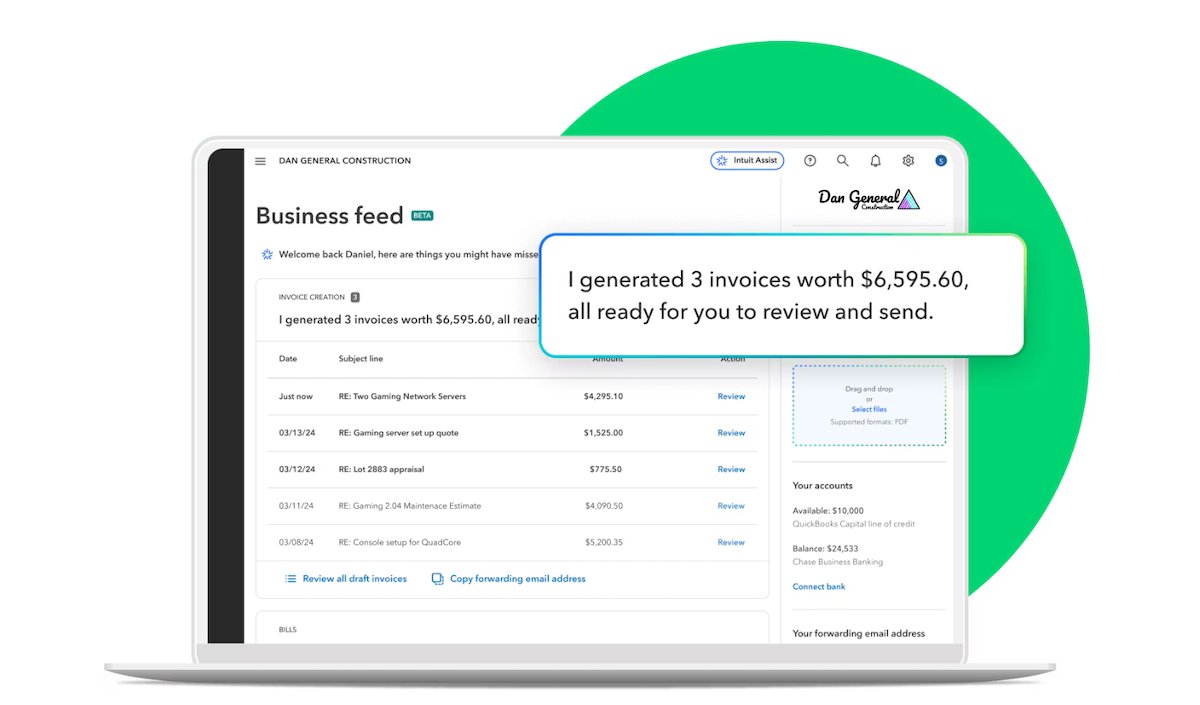Image resolution: width=1200 pixels, height=705 pixels.
Task: Open the settings gear icon
Action: click(908, 160)
